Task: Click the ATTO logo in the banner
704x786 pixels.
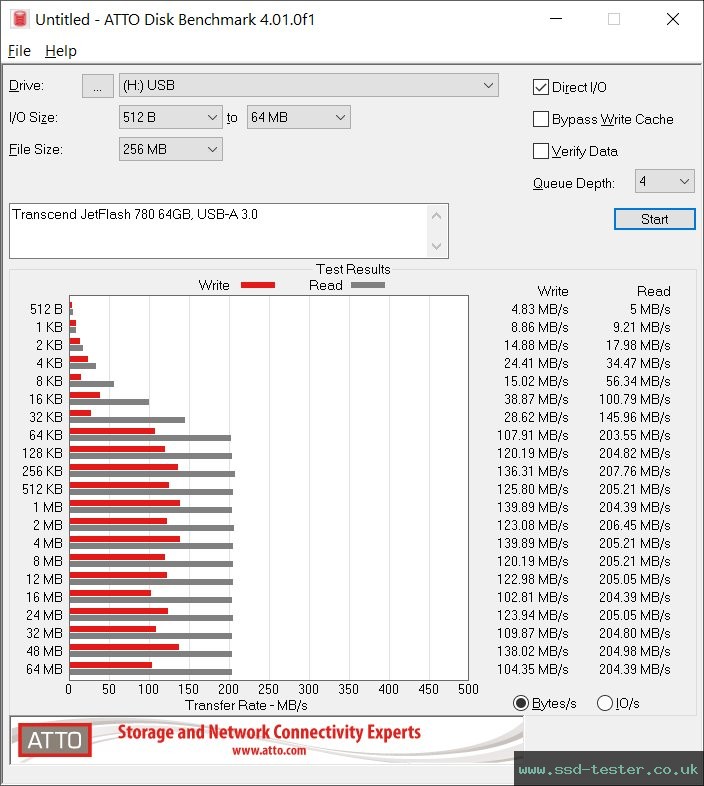Action: click(x=55, y=740)
